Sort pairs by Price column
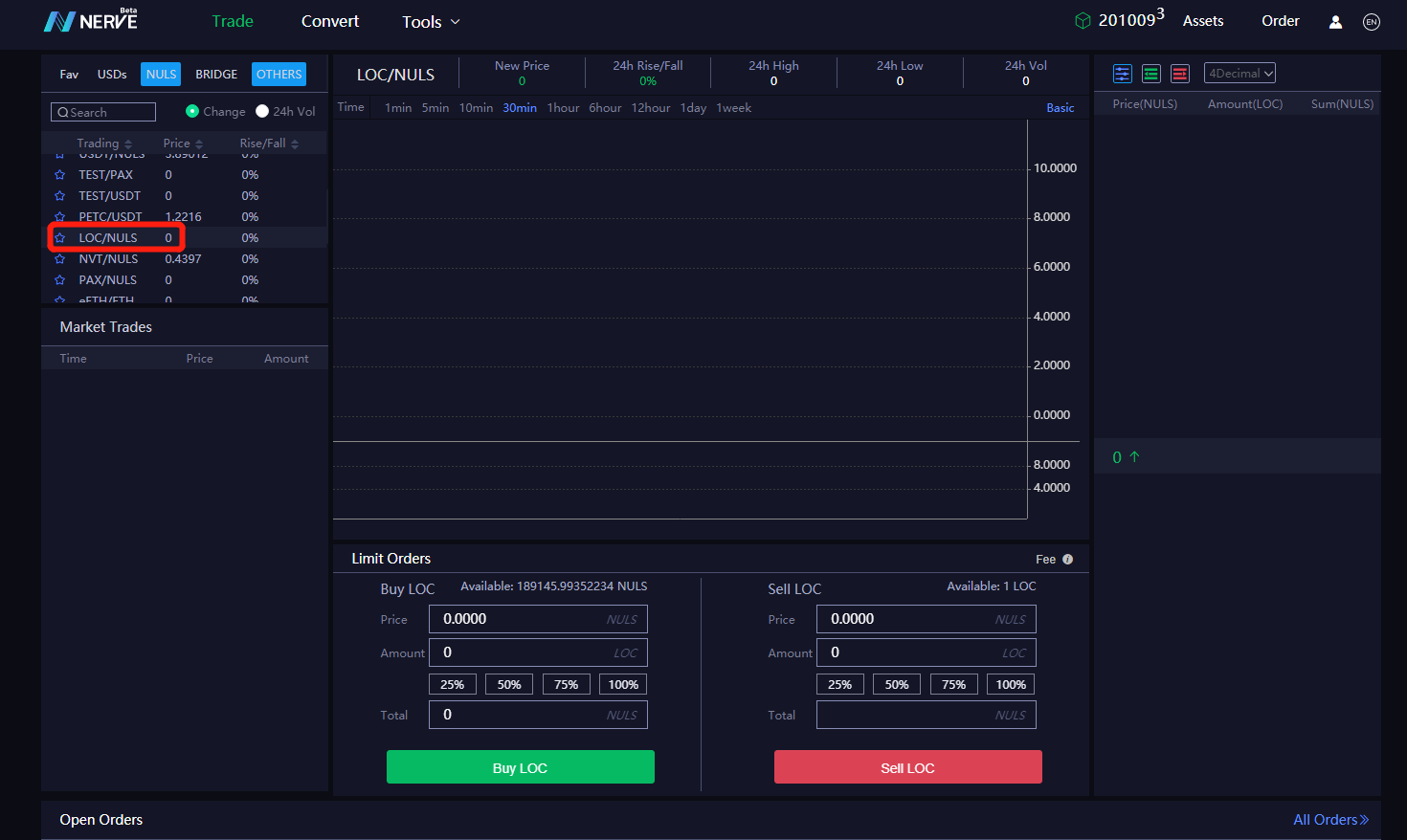 (182, 144)
